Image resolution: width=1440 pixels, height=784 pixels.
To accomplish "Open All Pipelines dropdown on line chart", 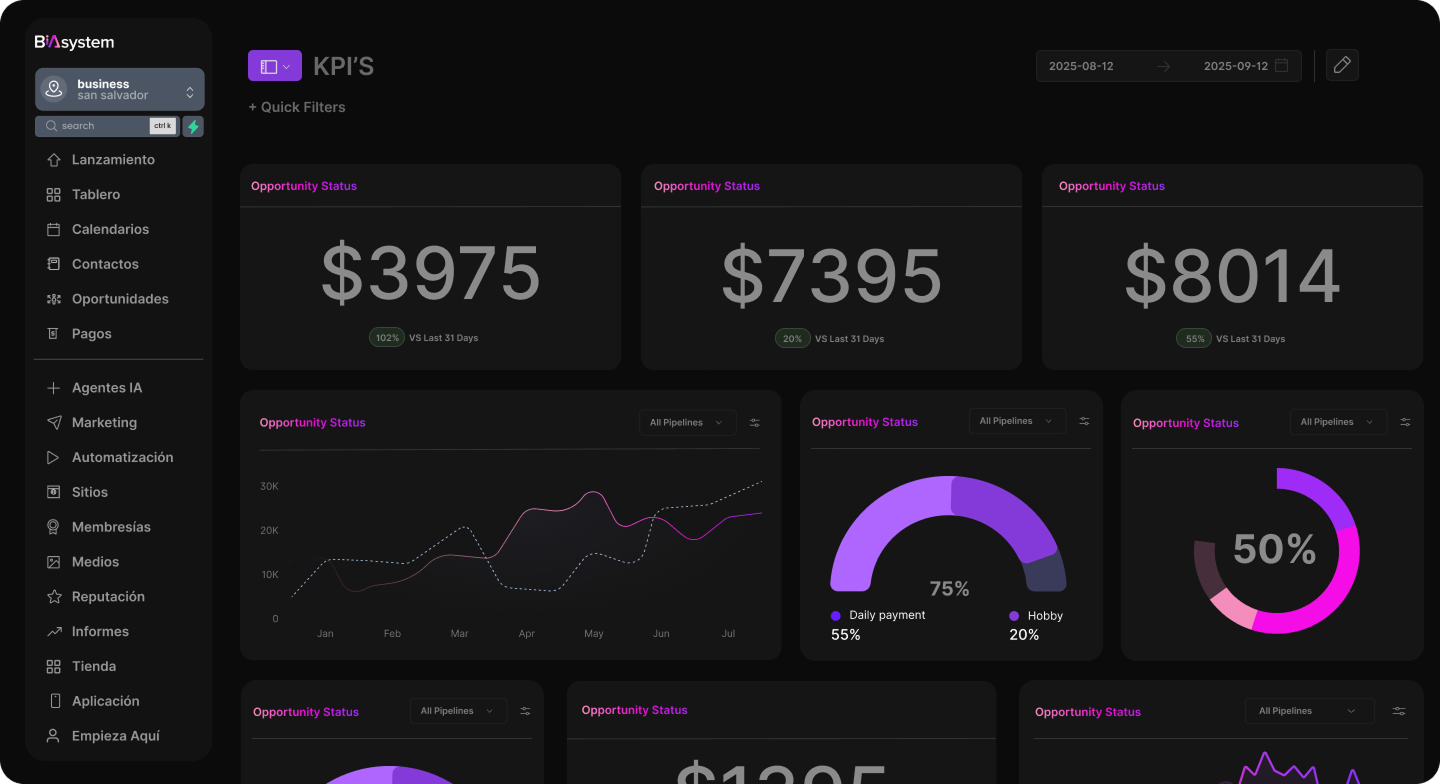I will tap(687, 423).
